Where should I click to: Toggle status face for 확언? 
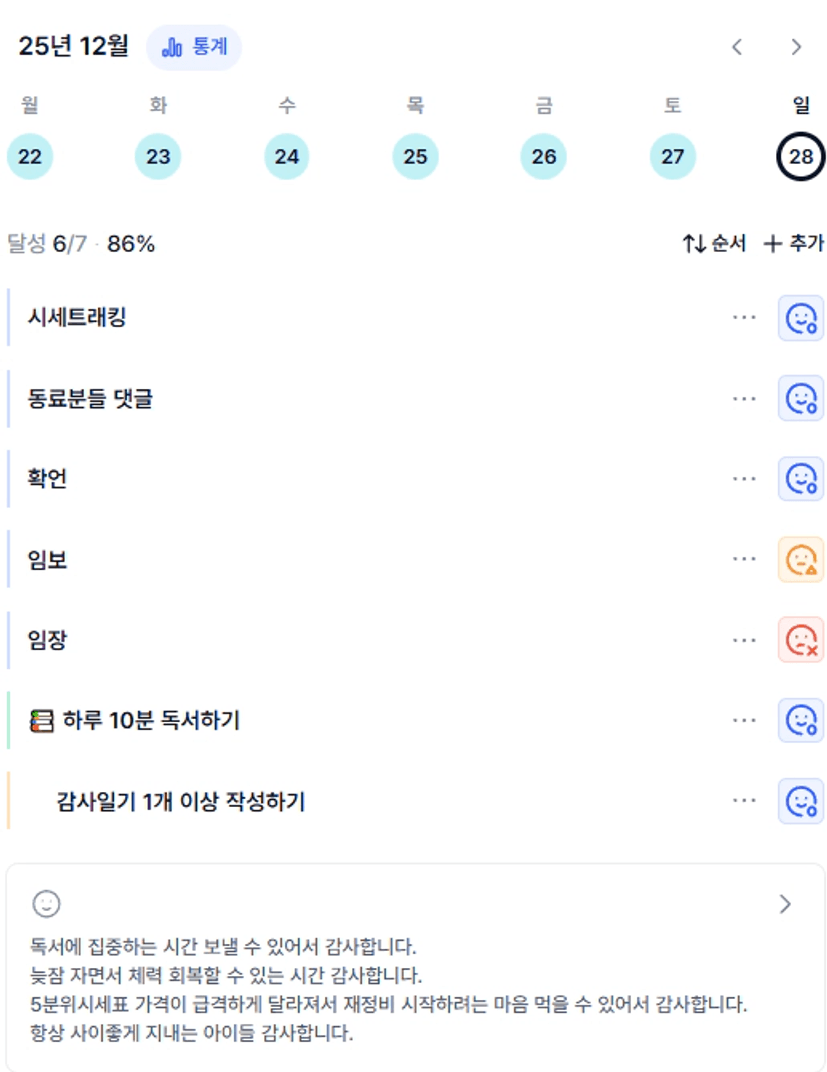coord(801,479)
